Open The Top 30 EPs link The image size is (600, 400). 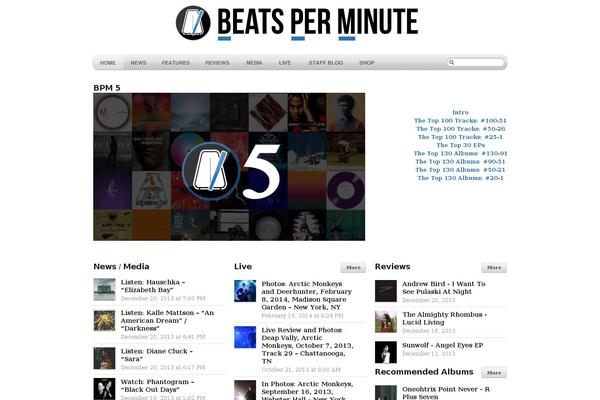(x=460, y=145)
